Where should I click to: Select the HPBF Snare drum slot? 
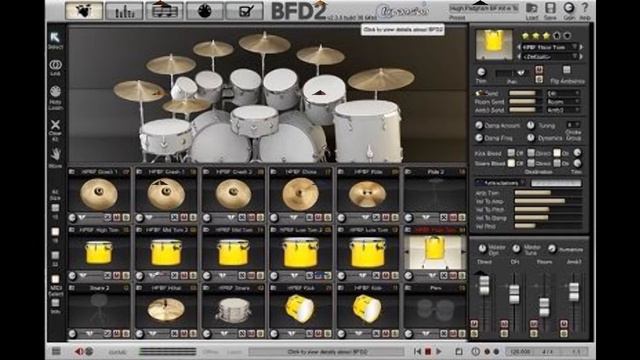[x=233, y=309]
